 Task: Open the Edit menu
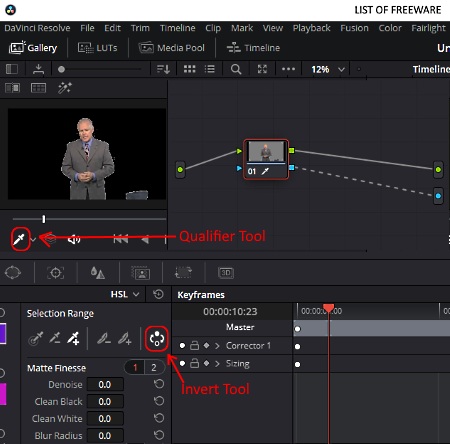coord(112,28)
